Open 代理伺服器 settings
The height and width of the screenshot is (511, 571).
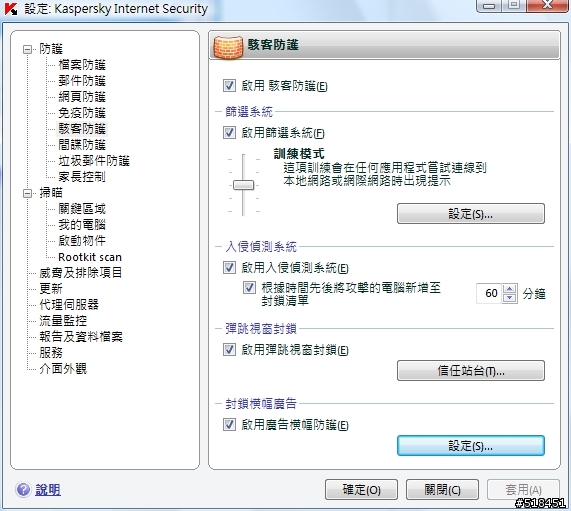[69, 305]
